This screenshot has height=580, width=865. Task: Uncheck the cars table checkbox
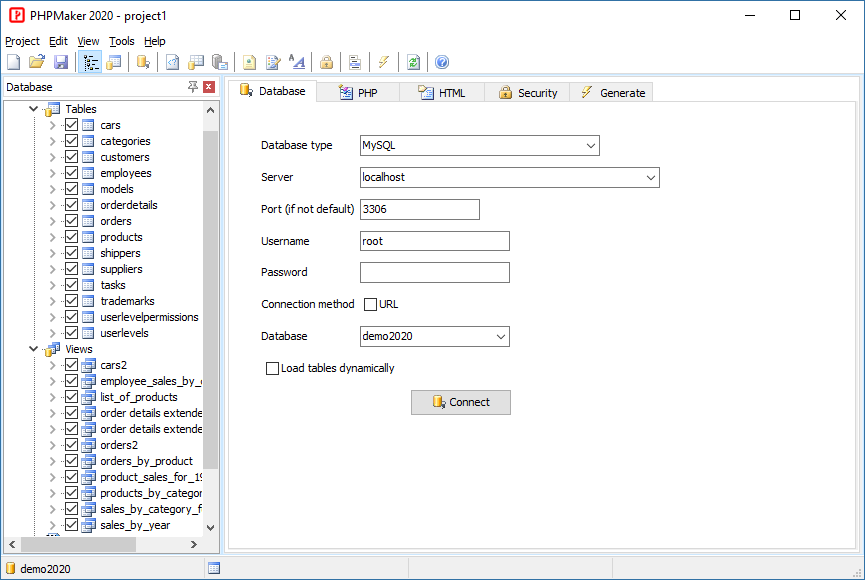[x=71, y=125]
